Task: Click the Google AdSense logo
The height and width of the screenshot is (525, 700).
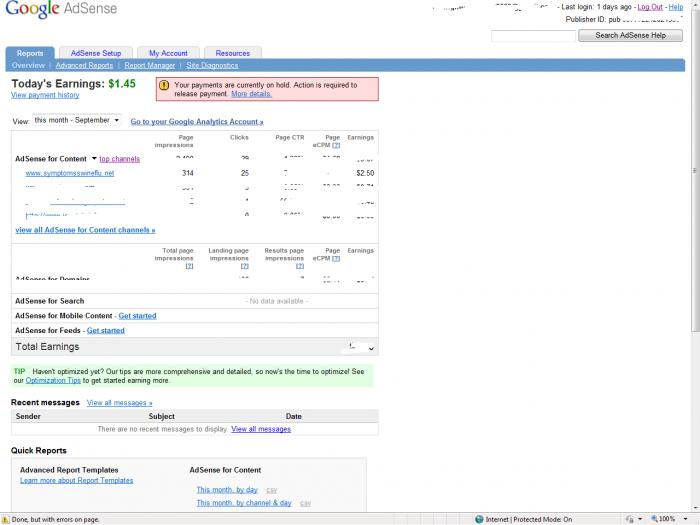Action: coord(62,11)
